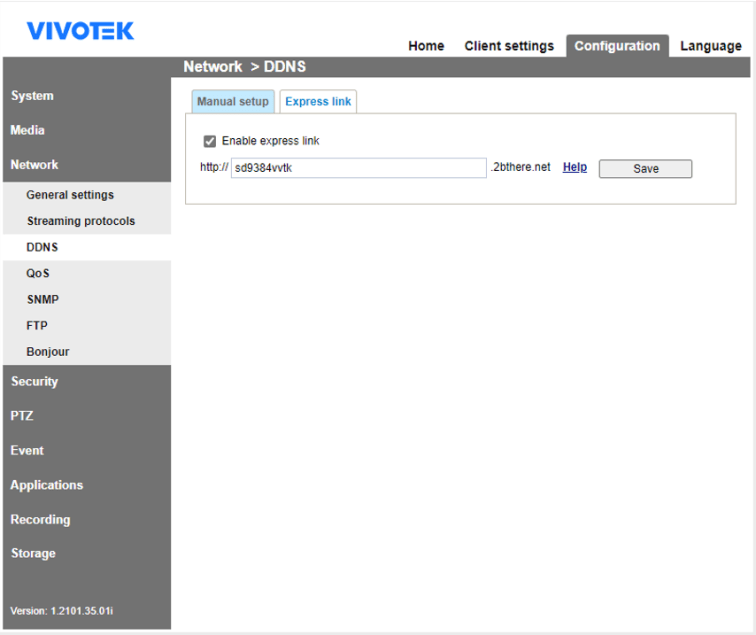
Task: Open the Help link
Action: click(x=575, y=168)
